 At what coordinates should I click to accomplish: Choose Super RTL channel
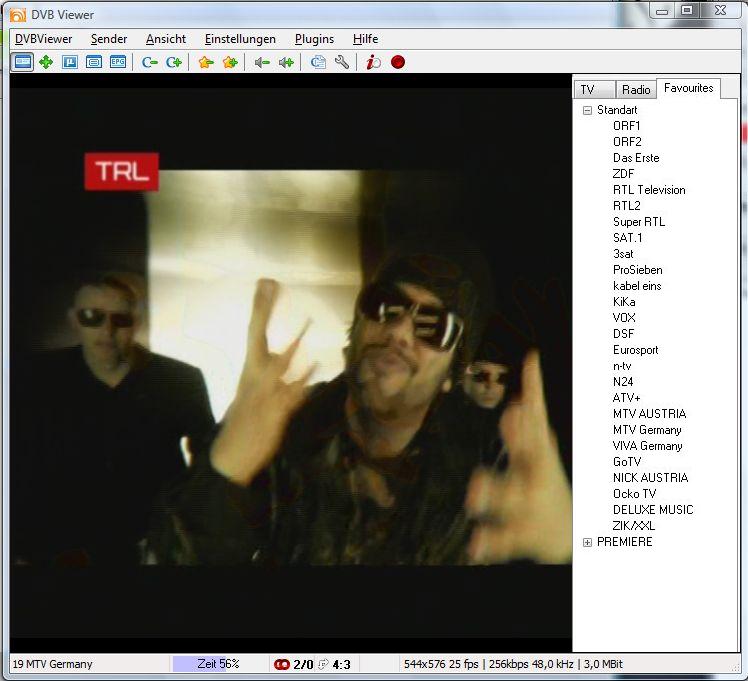[x=639, y=222]
